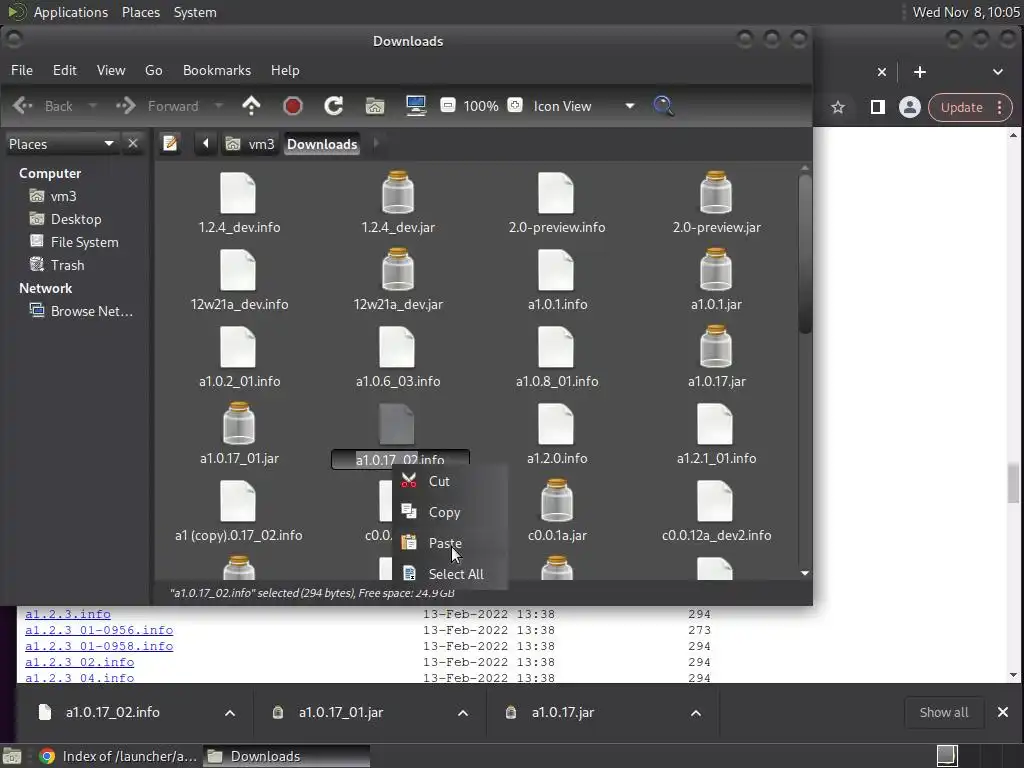Choose Cut from context menu
Screen dimensions: 1024x768
(450, 481)
